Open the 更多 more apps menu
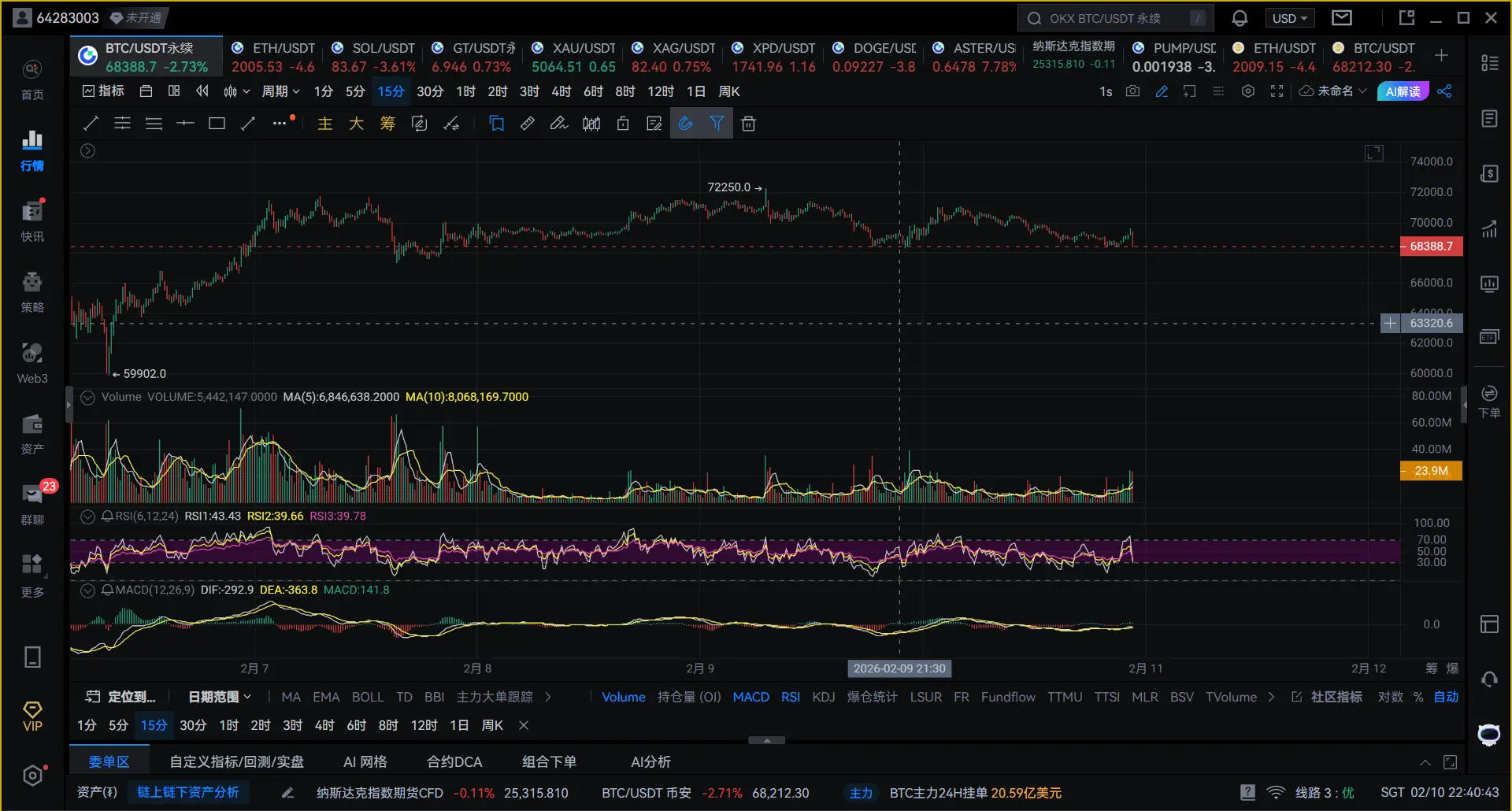Image resolution: width=1512 pixels, height=811 pixels. click(x=32, y=576)
